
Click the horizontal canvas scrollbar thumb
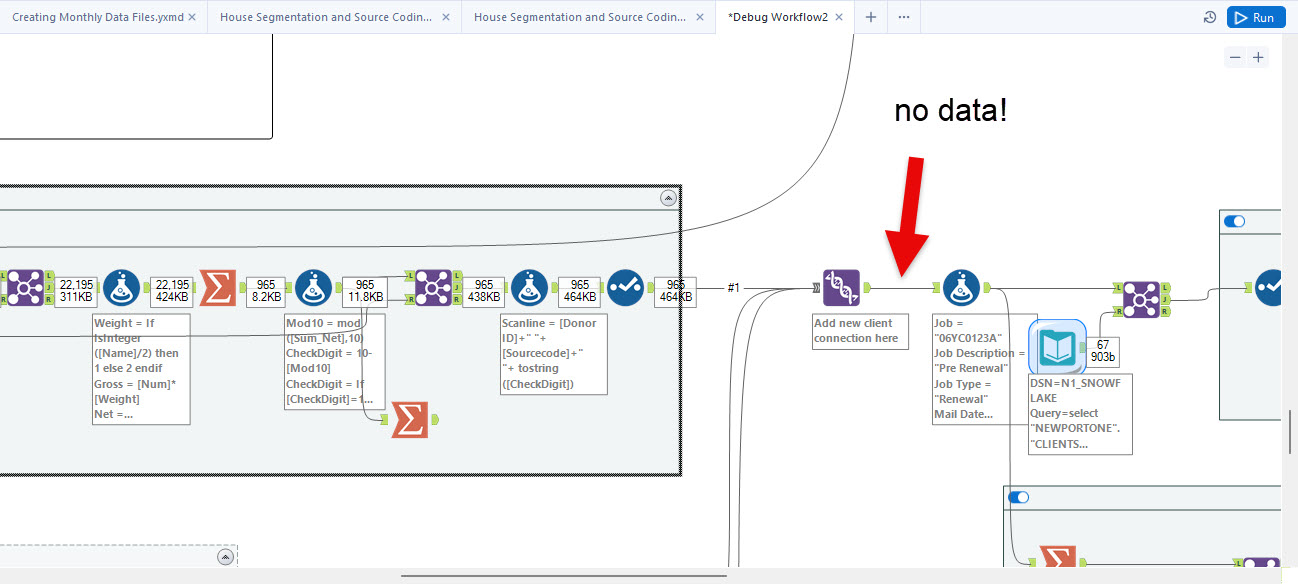click(x=564, y=575)
